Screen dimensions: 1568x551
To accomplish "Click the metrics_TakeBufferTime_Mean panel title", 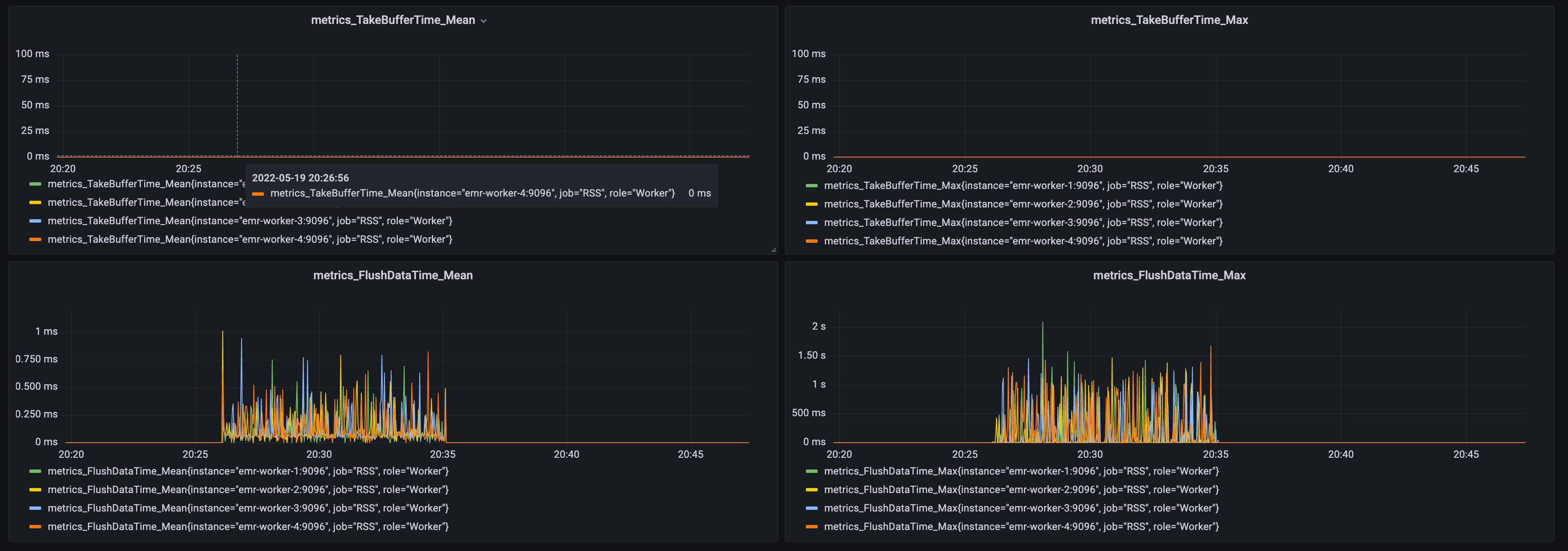I will (x=392, y=20).
